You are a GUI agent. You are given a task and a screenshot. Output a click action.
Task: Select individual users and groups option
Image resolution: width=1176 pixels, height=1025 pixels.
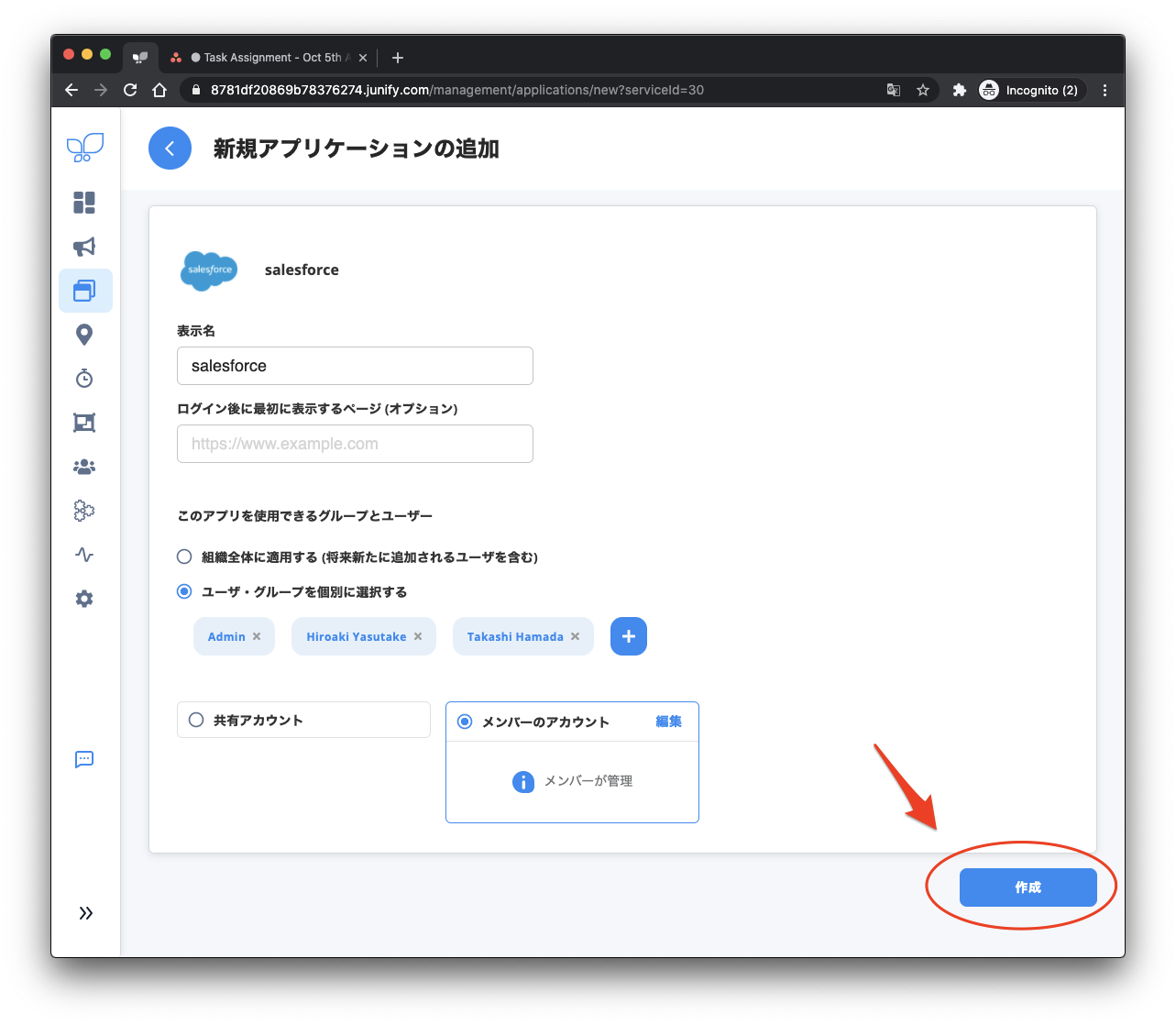[x=184, y=591]
